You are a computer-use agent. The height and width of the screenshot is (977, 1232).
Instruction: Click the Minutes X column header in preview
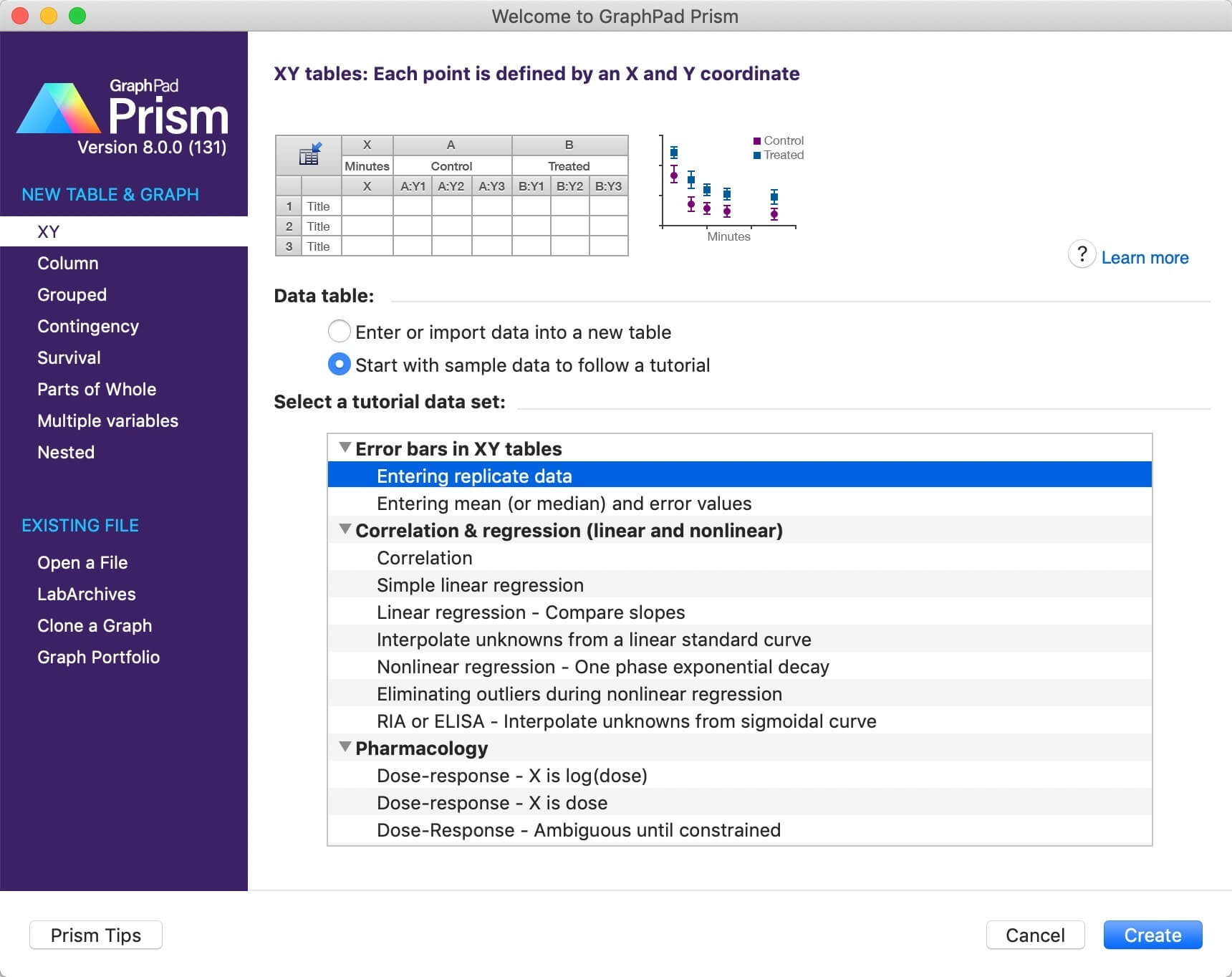click(367, 165)
